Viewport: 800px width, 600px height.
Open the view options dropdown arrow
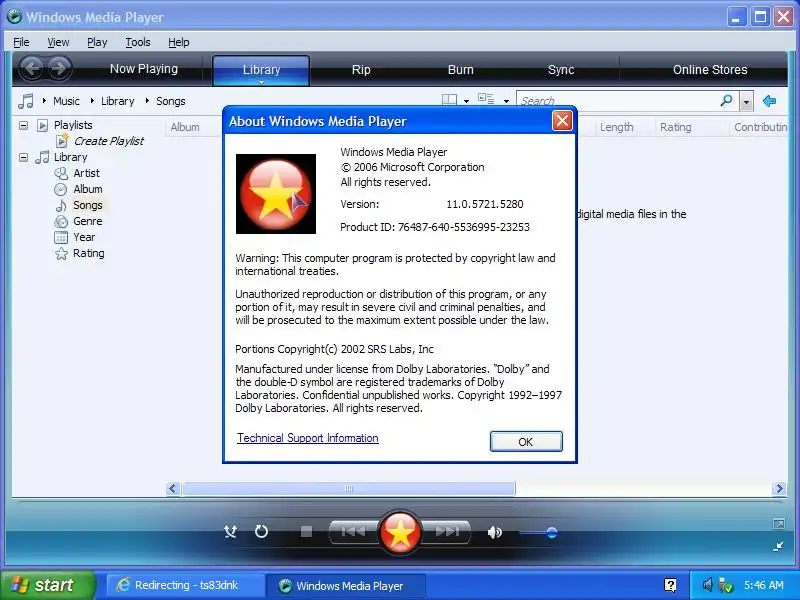coord(506,101)
